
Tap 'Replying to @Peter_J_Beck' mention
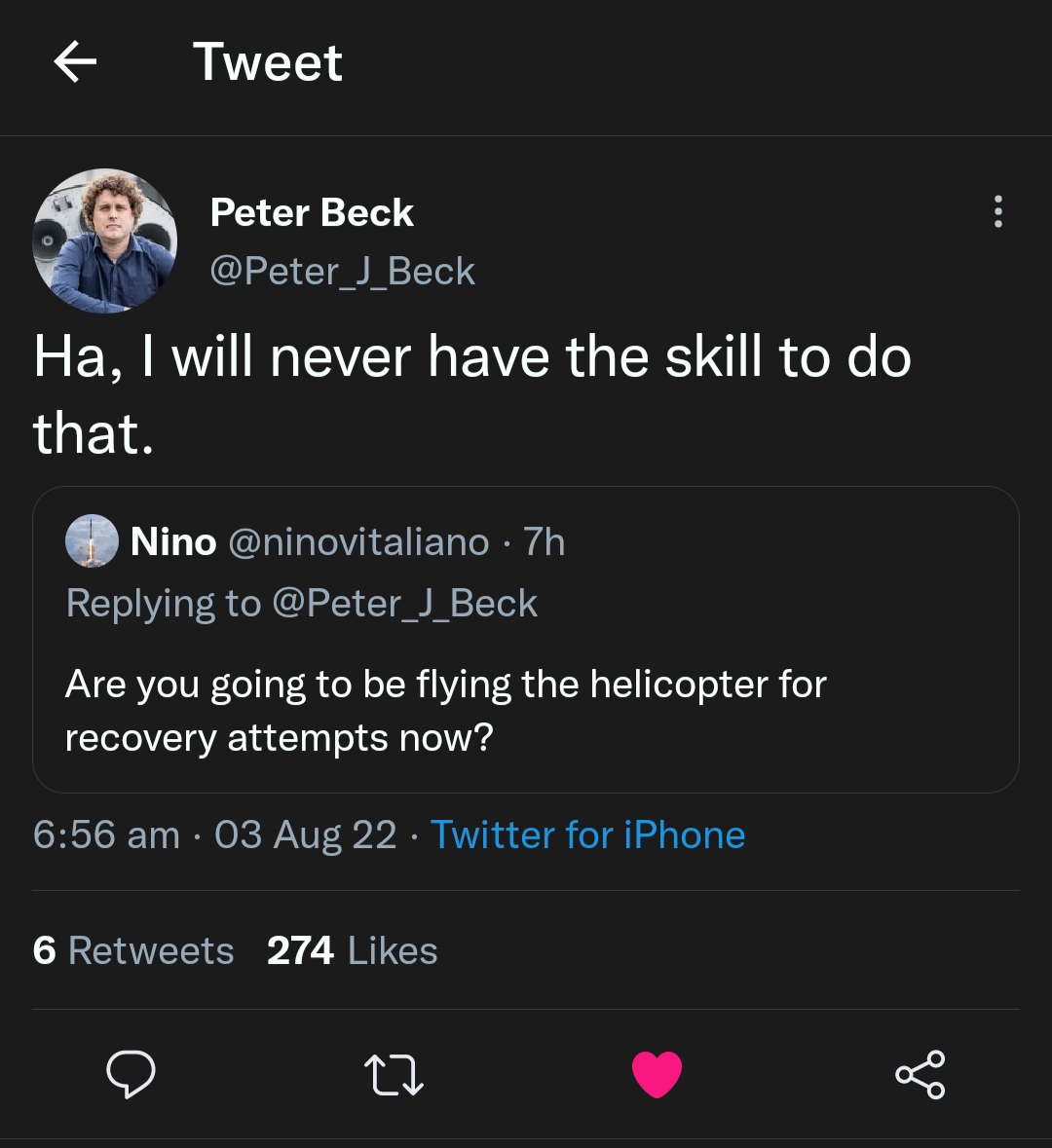coord(403,604)
